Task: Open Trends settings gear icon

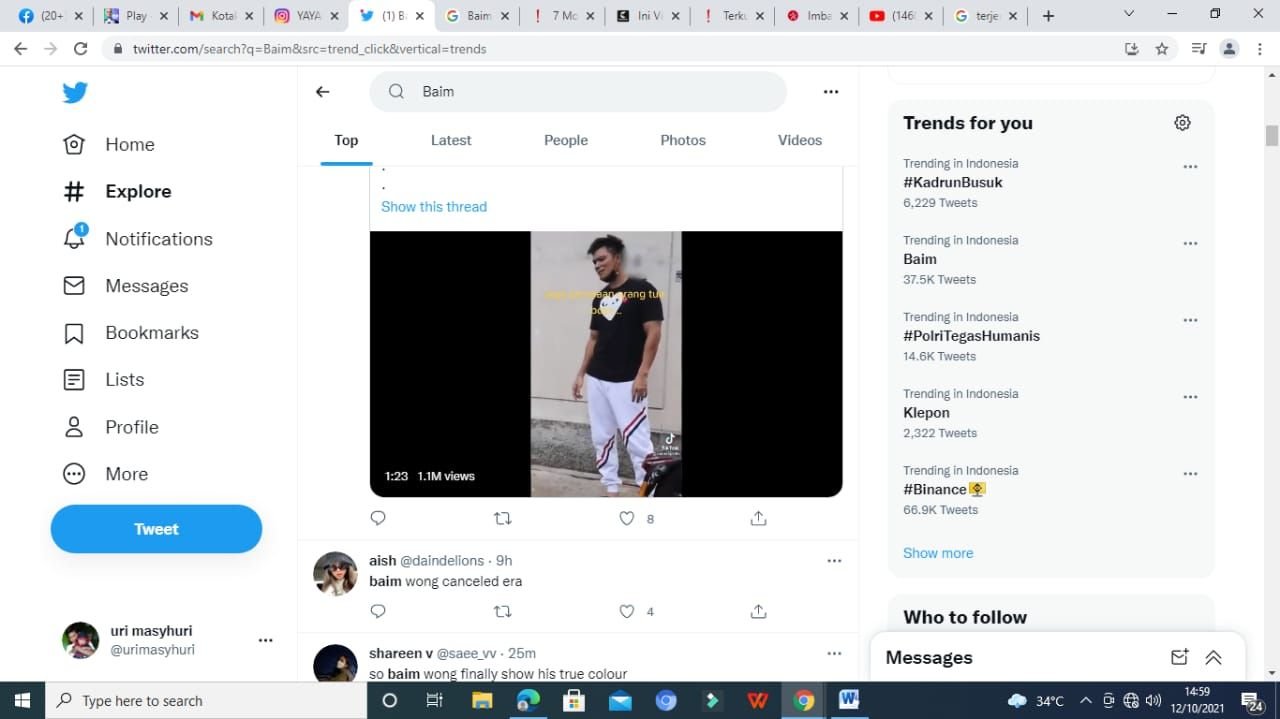Action: [1182, 123]
